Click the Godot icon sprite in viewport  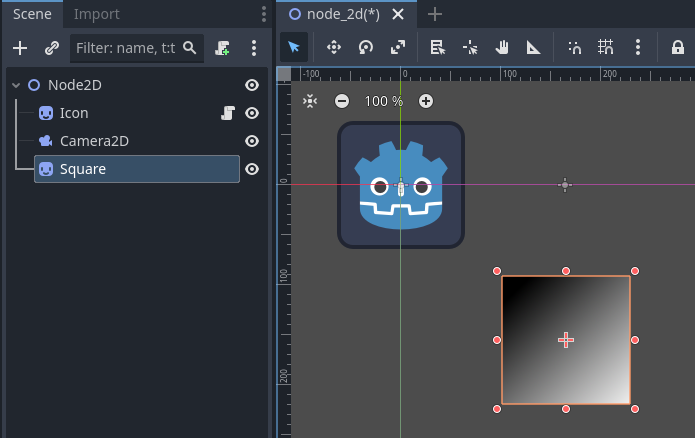pyautogui.click(x=401, y=185)
